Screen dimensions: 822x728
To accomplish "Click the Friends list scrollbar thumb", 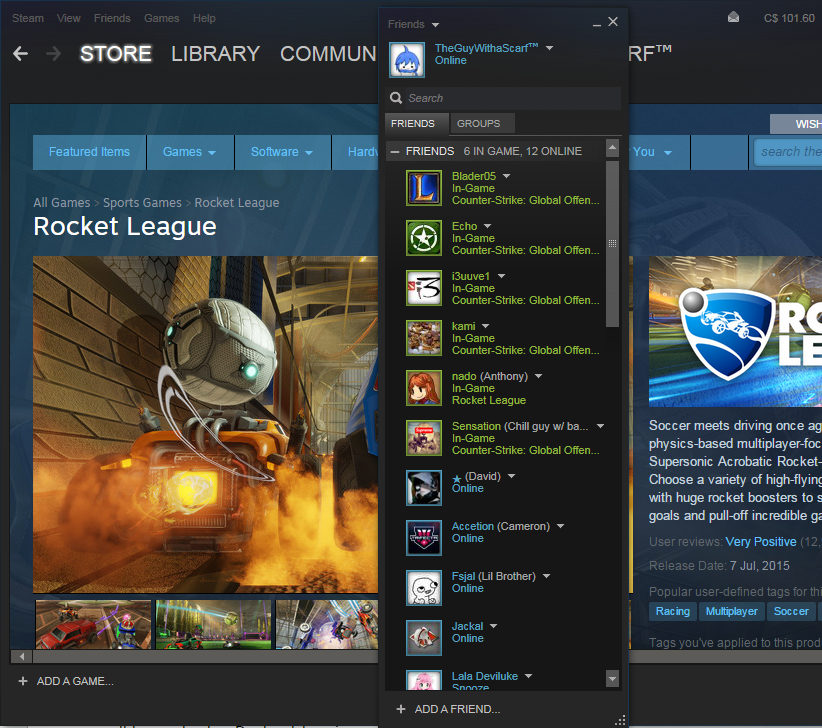I will 612,244.
